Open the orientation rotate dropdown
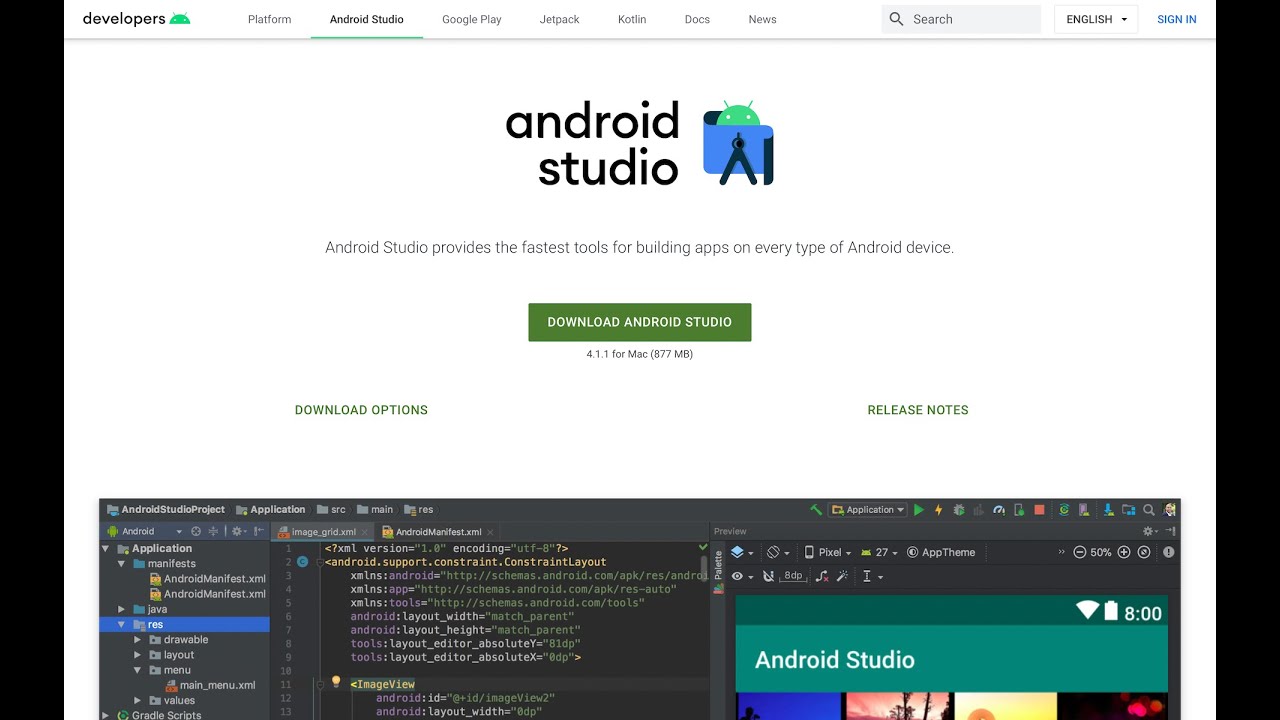1280x720 pixels. pos(778,552)
